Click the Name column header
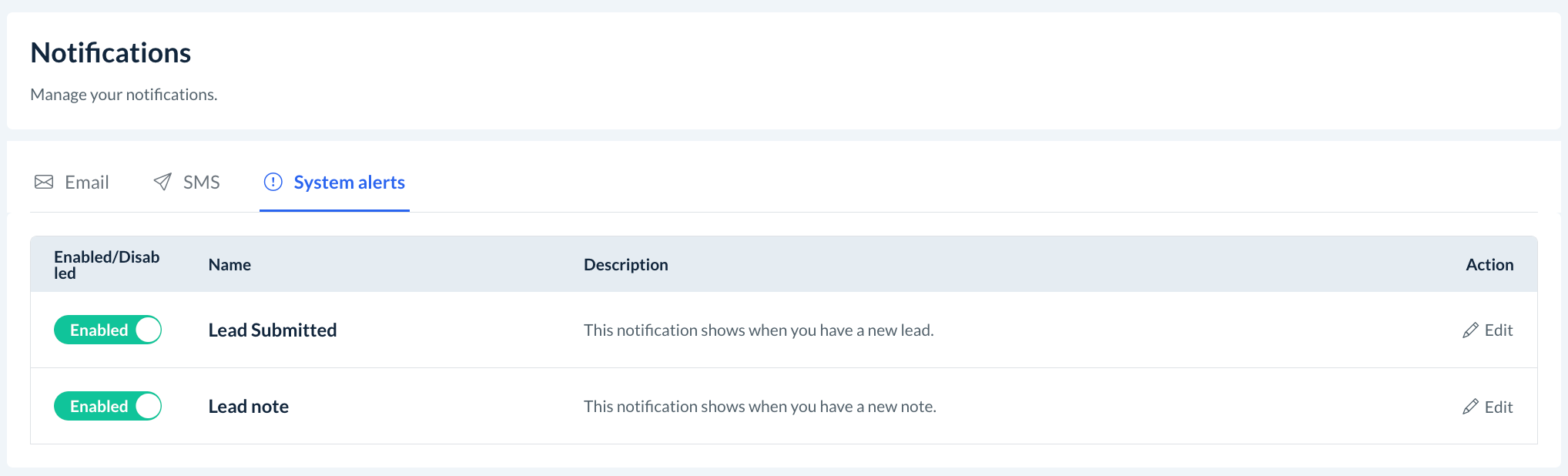Image resolution: width=1568 pixels, height=476 pixels. pyautogui.click(x=230, y=265)
